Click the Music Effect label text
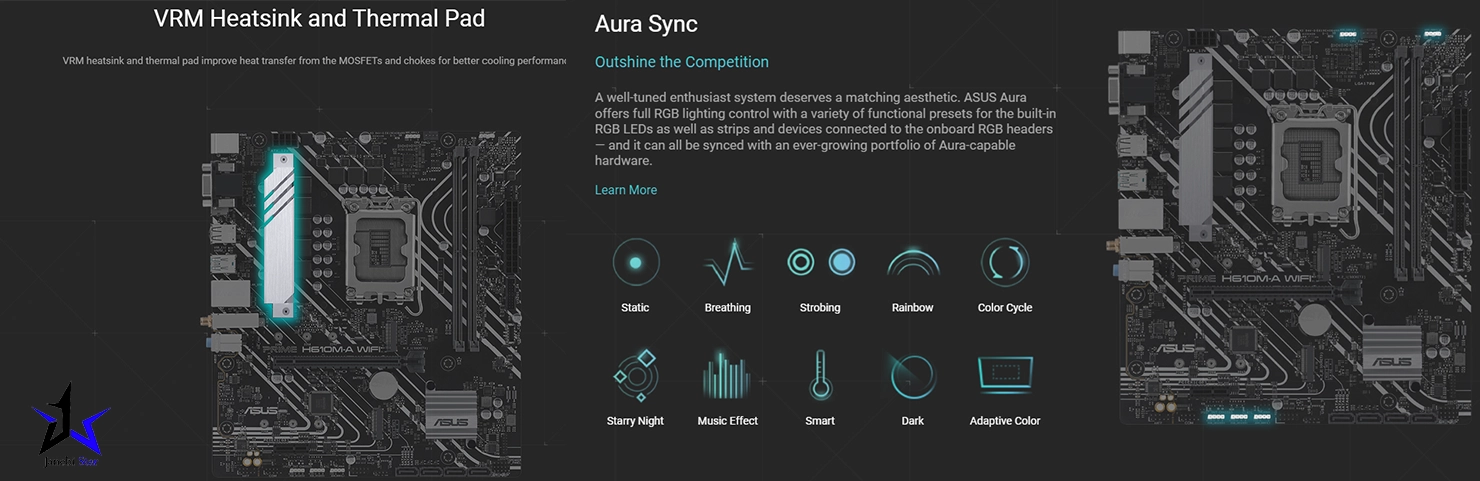The image size is (1480, 481). click(727, 421)
